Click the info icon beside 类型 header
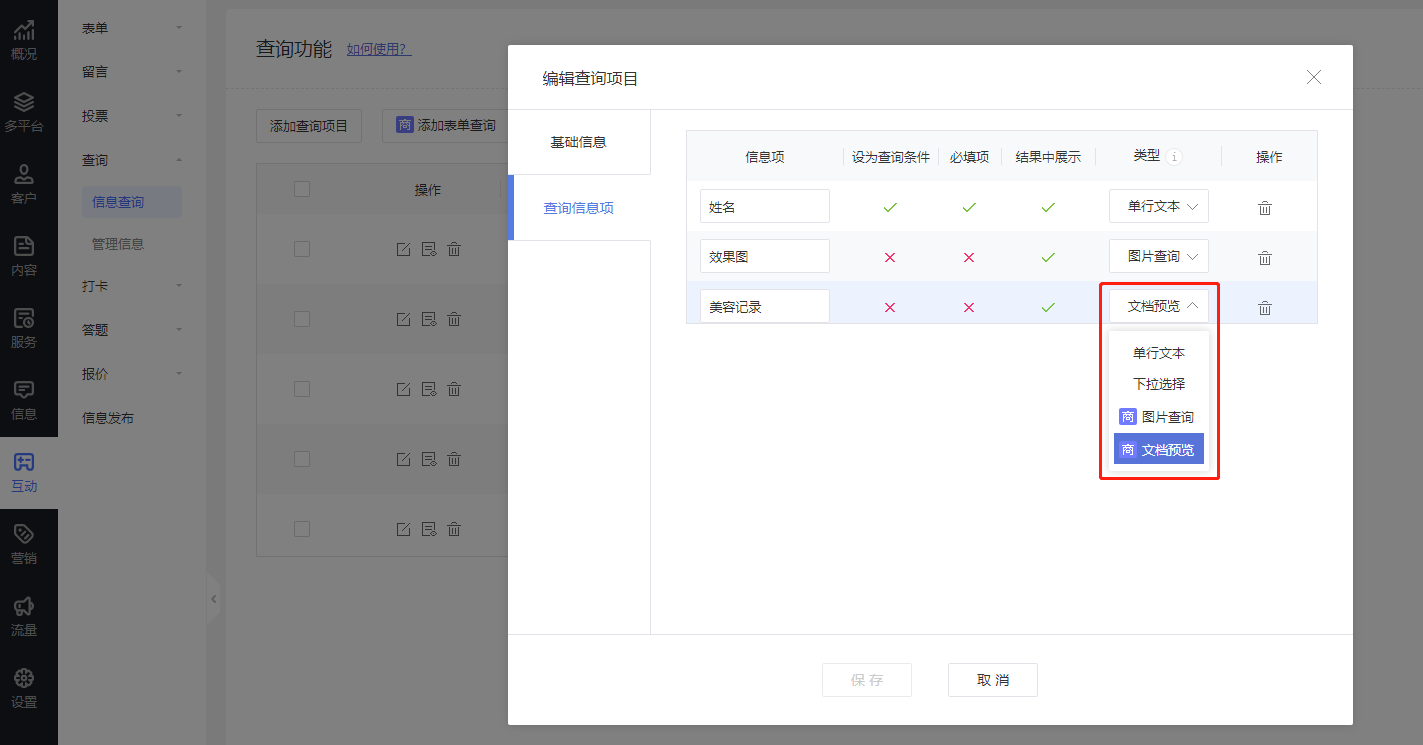This screenshot has width=1423, height=745. click(1175, 157)
